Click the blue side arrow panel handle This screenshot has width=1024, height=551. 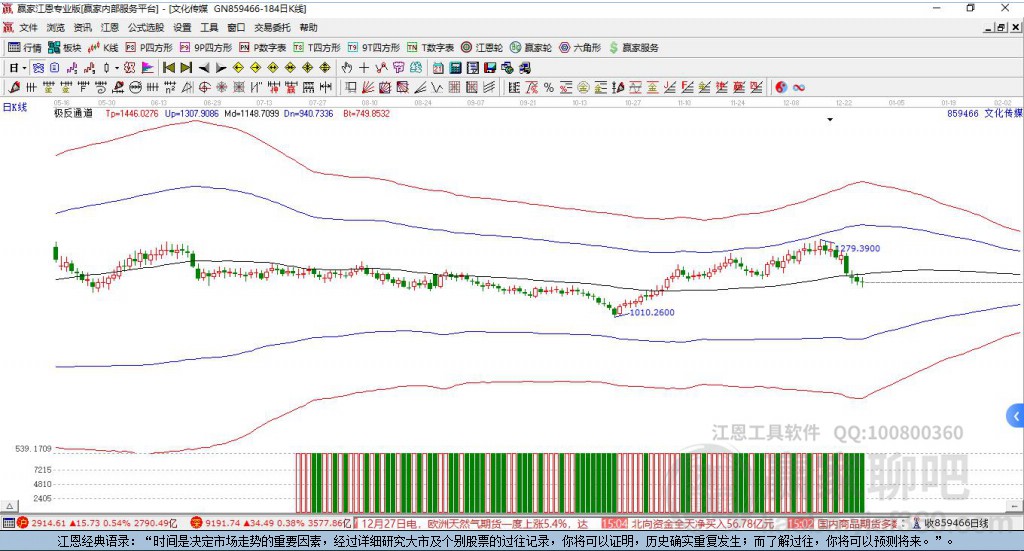point(1016,416)
